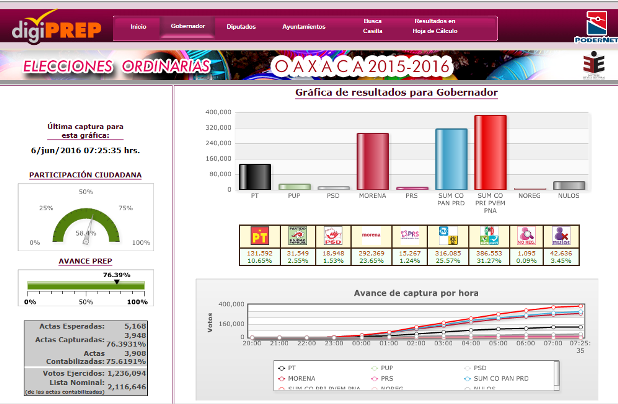The height and width of the screenshot is (404, 618).
Task: Open the Gobernador tab
Action: click(188, 26)
